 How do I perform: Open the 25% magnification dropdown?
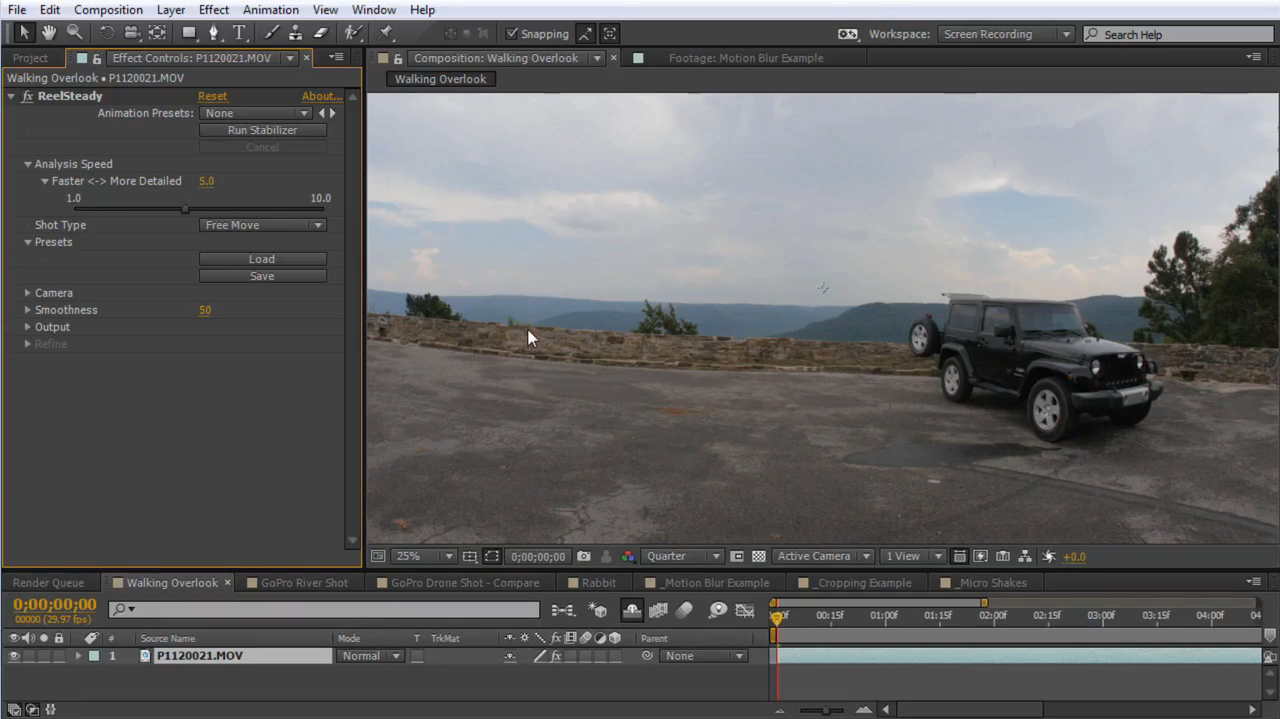click(x=424, y=556)
